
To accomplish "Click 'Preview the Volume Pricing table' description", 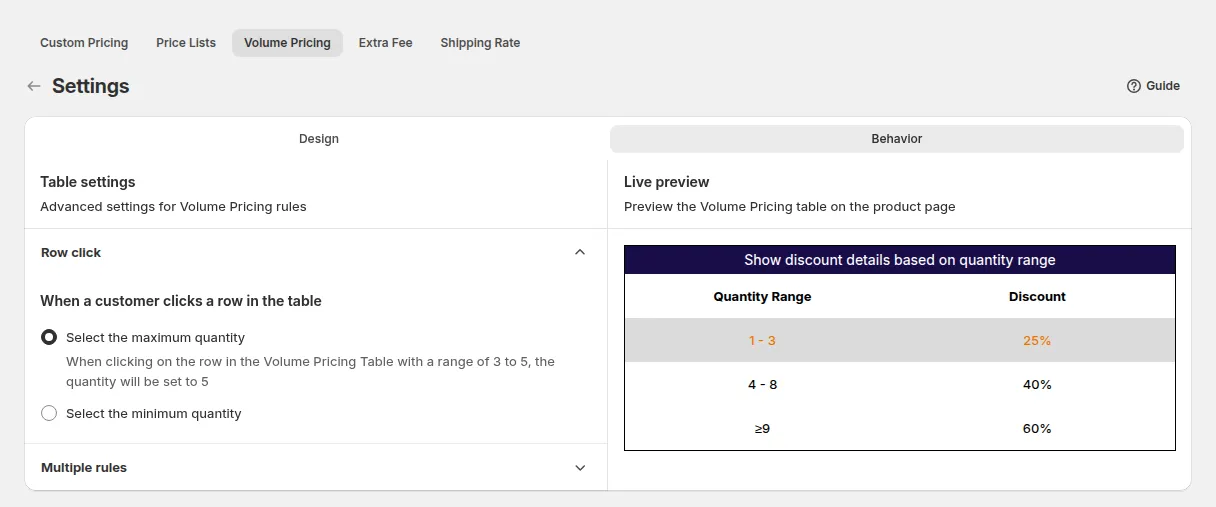I will (790, 207).
